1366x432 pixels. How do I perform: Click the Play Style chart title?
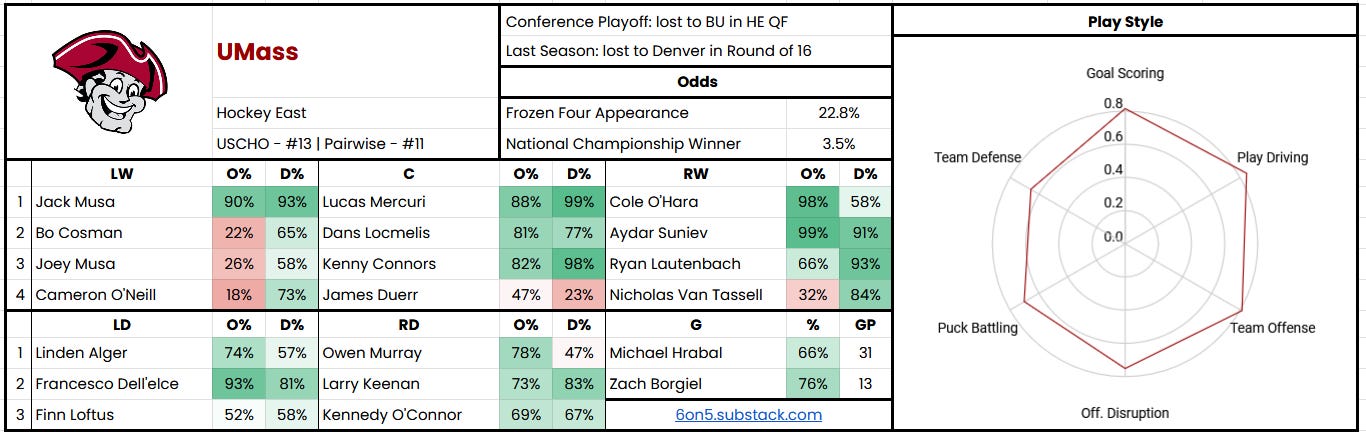click(1125, 21)
